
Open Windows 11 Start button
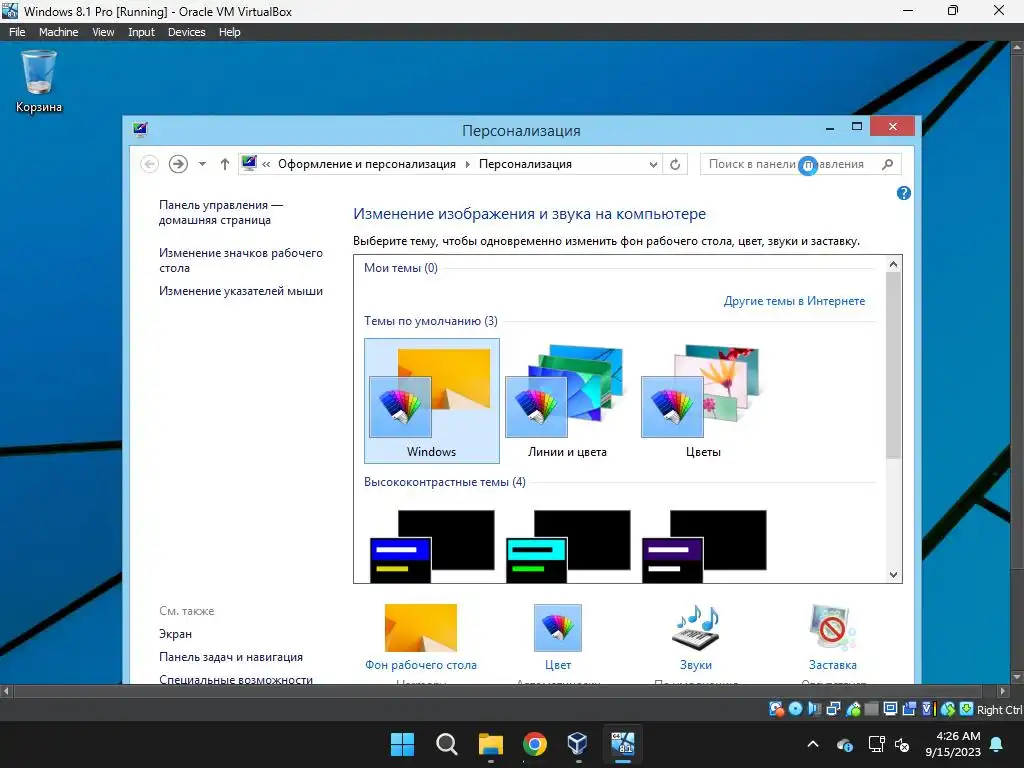click(402, 744)
